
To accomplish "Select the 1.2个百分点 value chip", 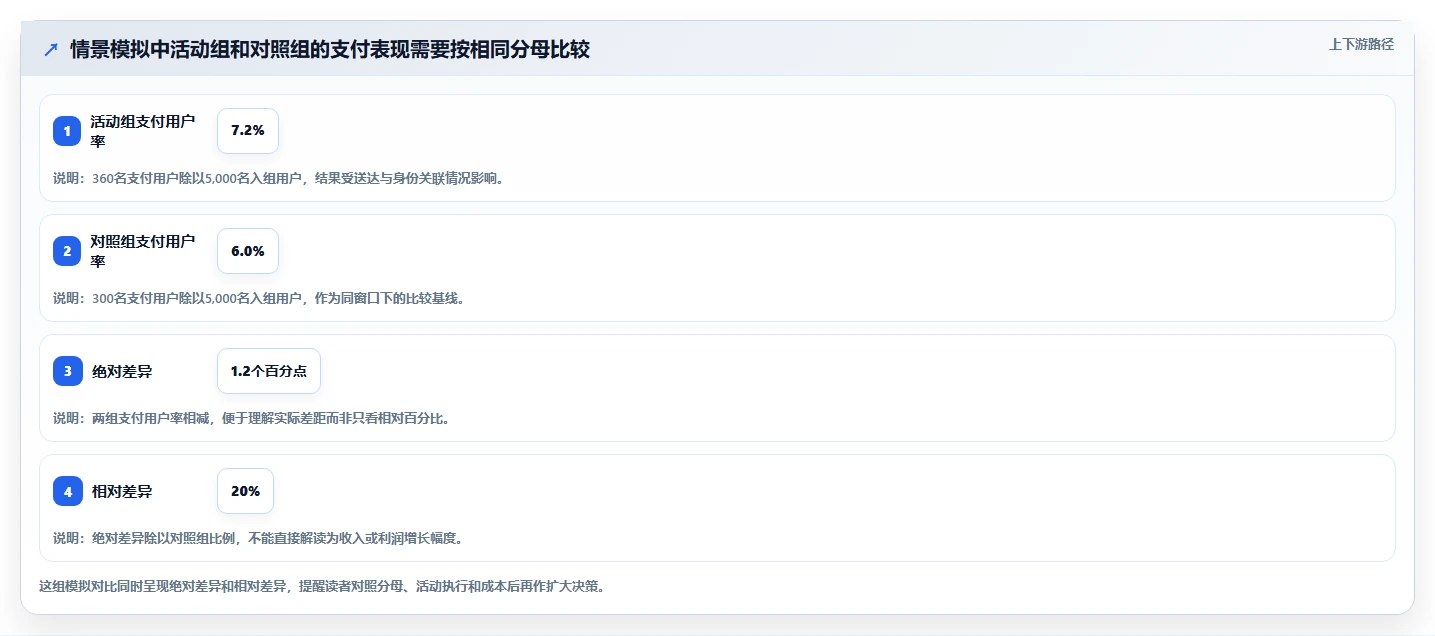I will click(269, 371).
